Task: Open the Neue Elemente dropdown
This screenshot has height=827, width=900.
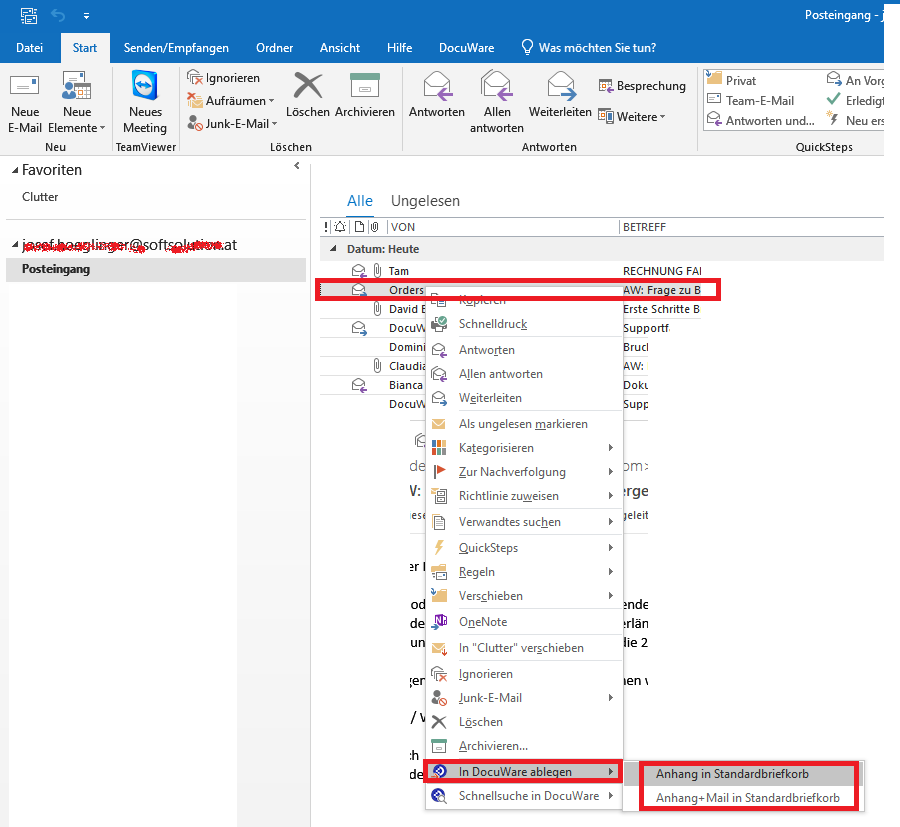Action: pos(77,103)
